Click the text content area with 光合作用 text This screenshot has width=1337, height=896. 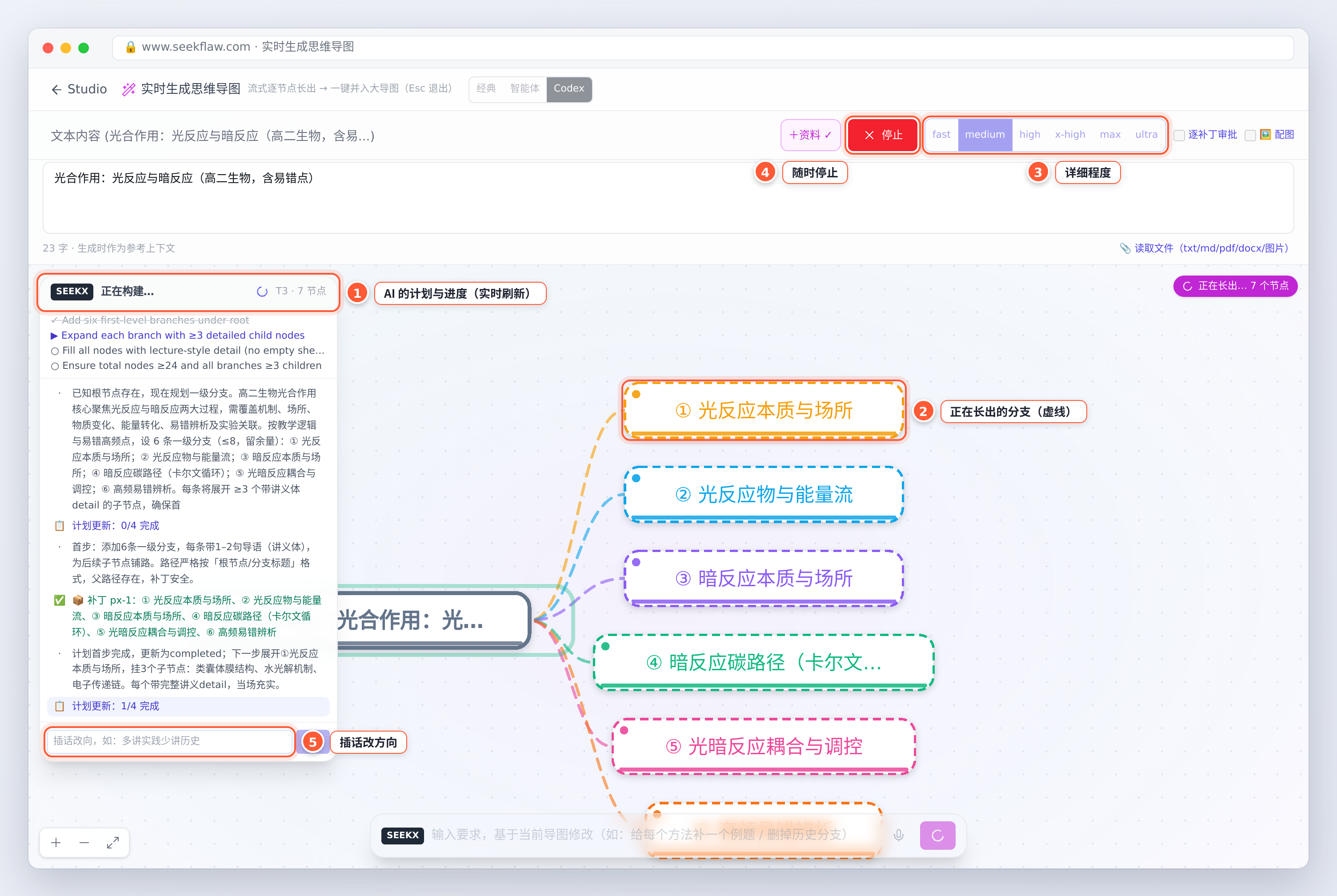point(668,198)
